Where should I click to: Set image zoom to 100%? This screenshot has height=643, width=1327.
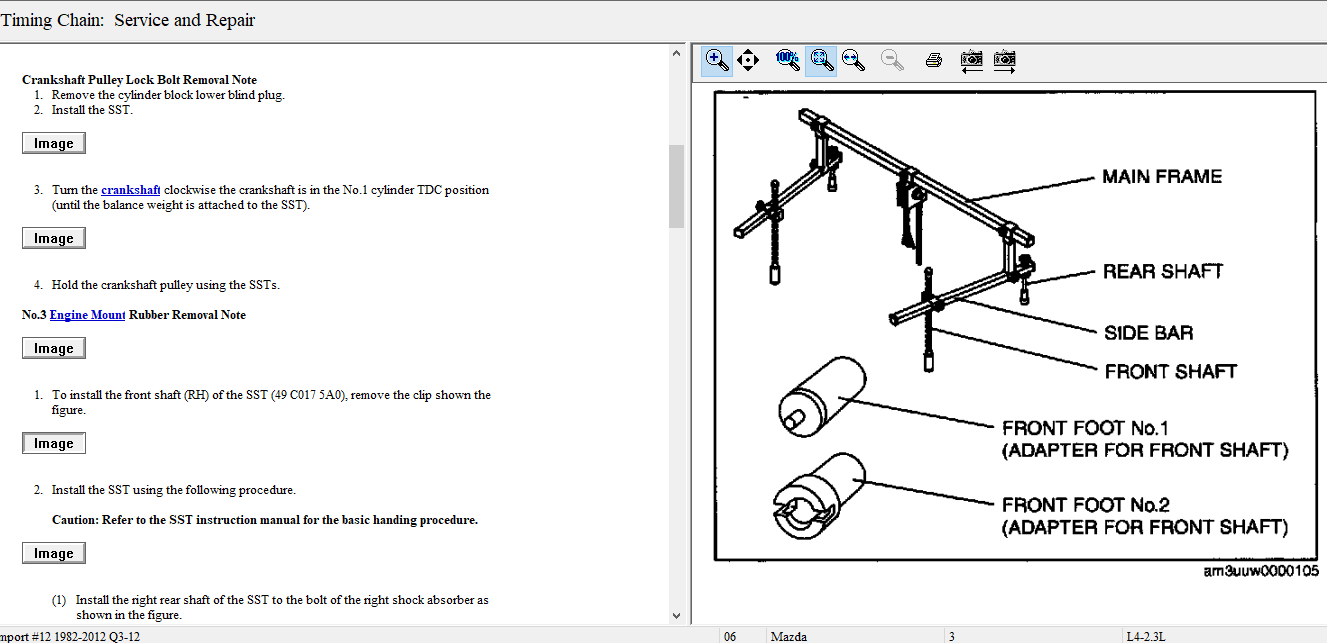pos(788,60)
